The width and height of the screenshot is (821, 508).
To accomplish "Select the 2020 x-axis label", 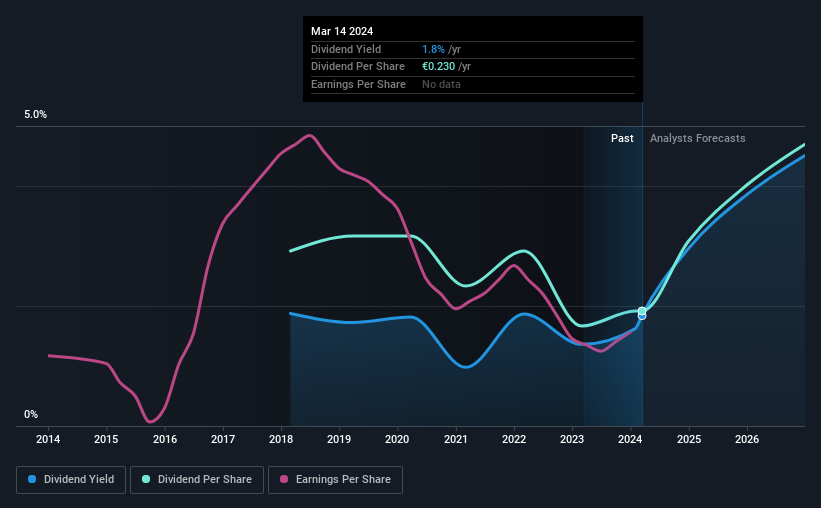I will 397,439.
